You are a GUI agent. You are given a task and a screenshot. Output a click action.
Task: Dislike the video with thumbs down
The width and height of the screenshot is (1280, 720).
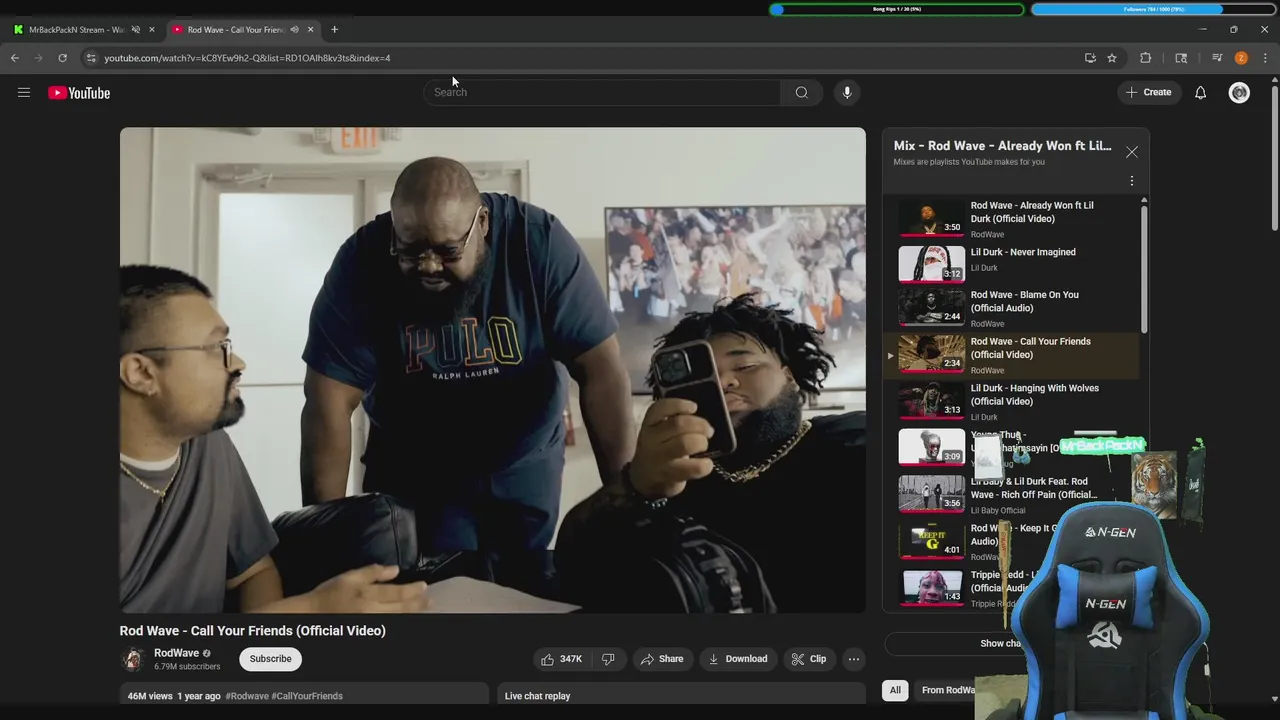[x=608, y=659]
